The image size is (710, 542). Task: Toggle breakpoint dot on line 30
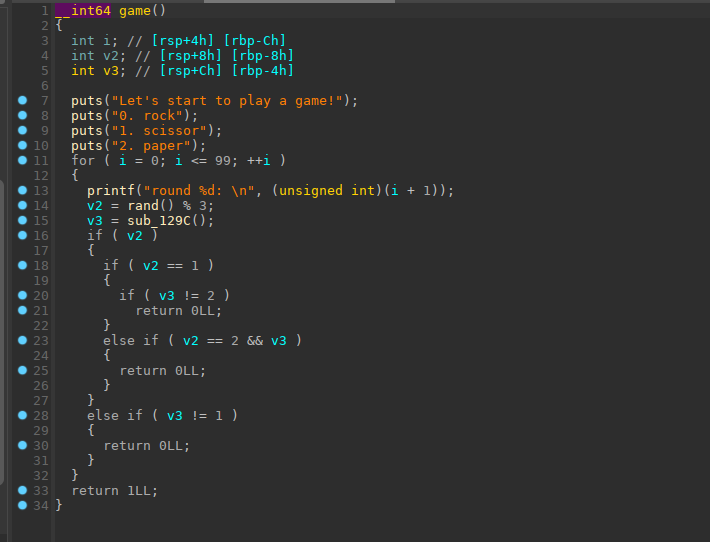point(22,445)
